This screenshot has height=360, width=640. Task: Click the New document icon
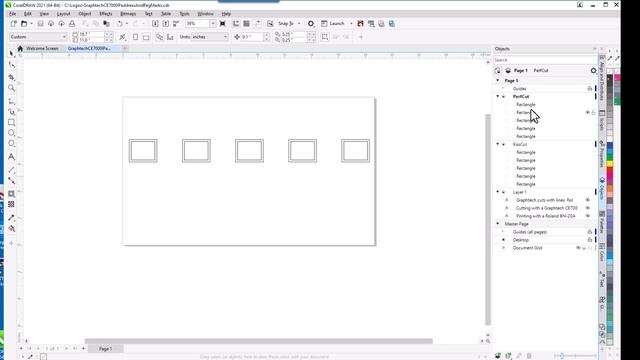(13, 24)
